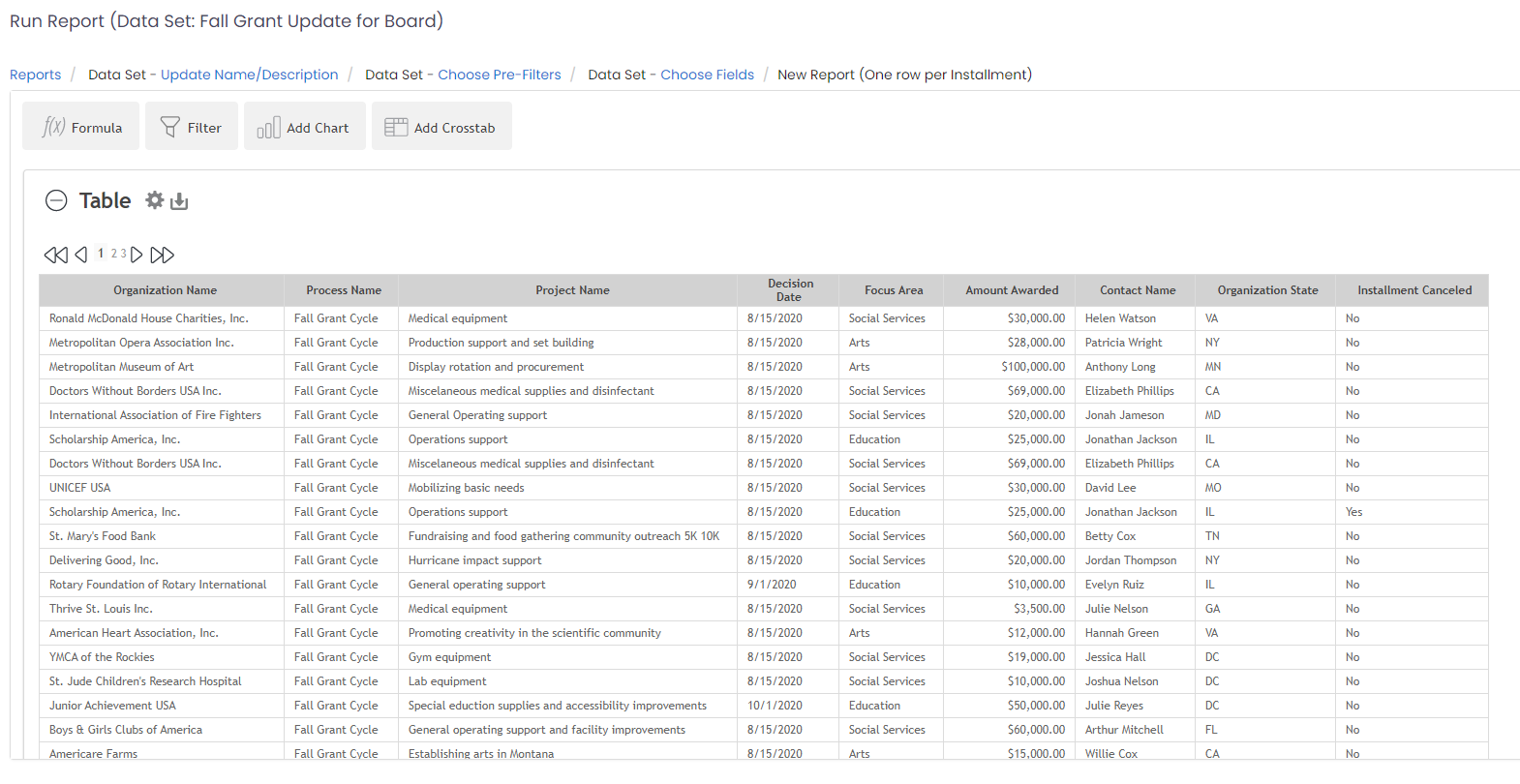Screen dimensions: 1520x784
Task: Click 'Promoting creativity in the scientific community' cell
Action: 568,633
